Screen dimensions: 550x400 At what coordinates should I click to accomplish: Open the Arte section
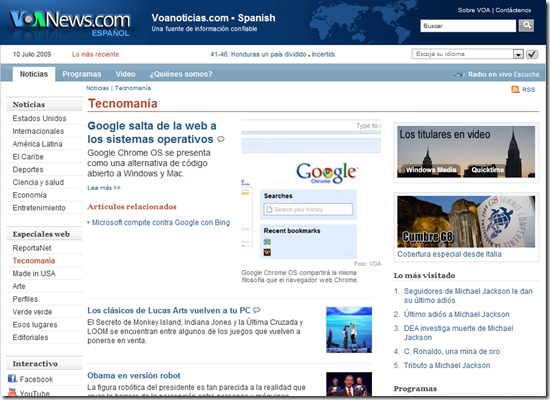[x=19, y=286]
